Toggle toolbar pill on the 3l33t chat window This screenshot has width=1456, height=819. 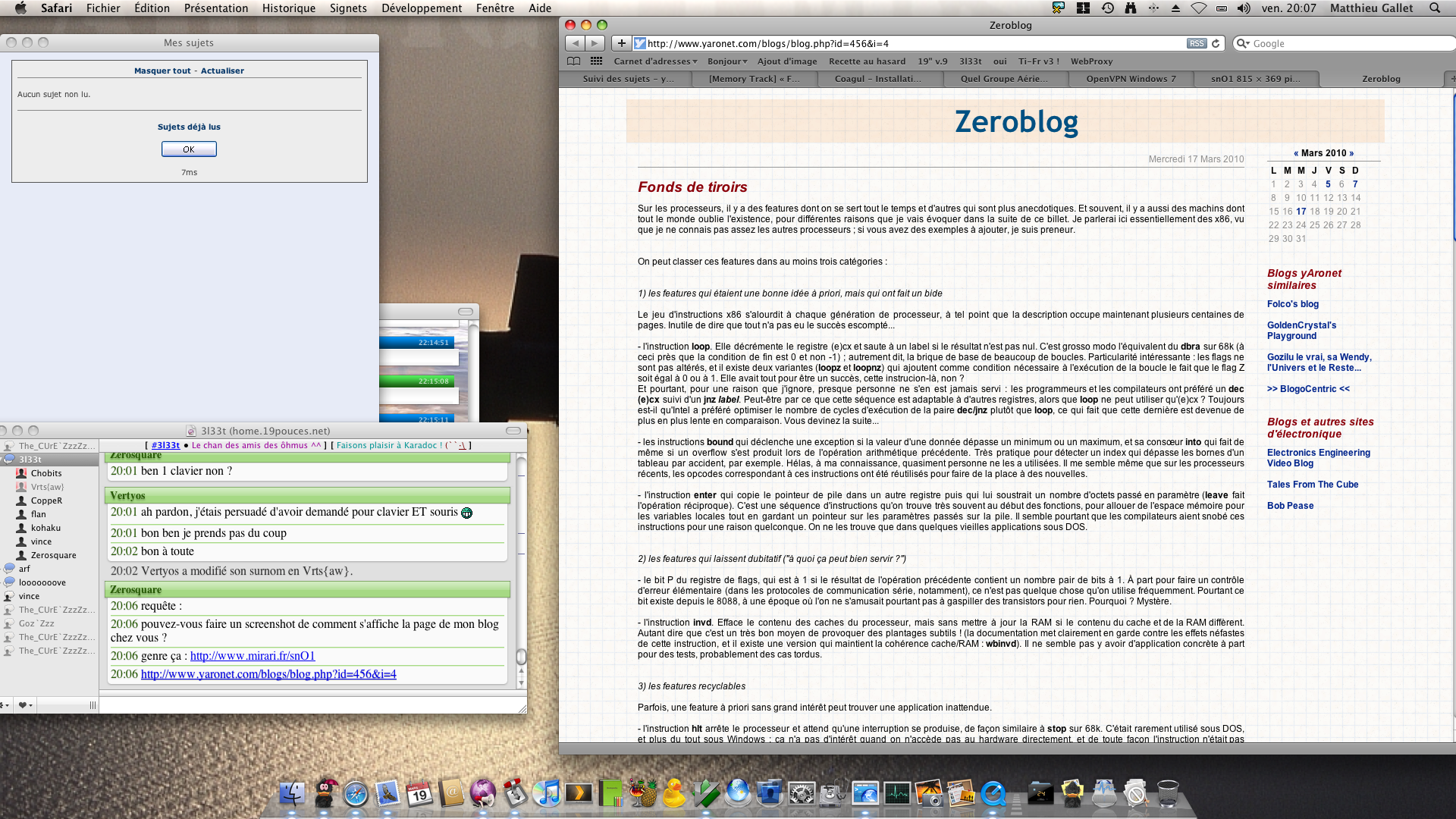(513, 431)
